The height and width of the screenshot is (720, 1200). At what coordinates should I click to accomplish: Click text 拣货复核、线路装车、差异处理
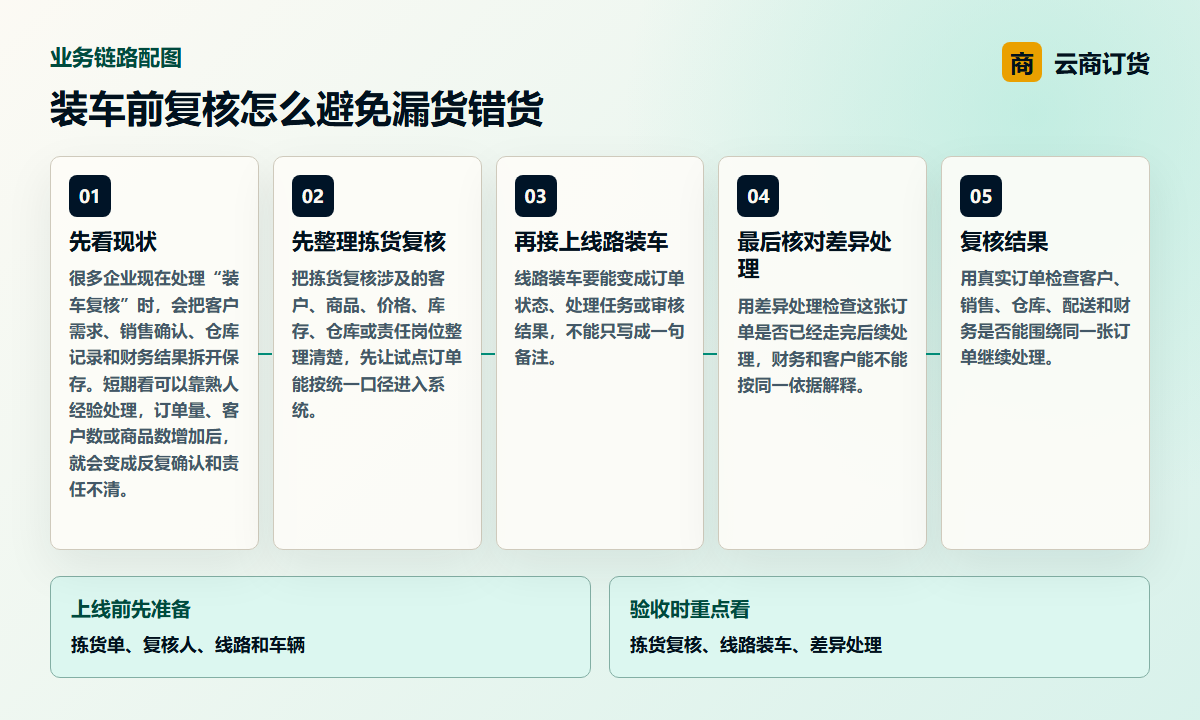756,645
